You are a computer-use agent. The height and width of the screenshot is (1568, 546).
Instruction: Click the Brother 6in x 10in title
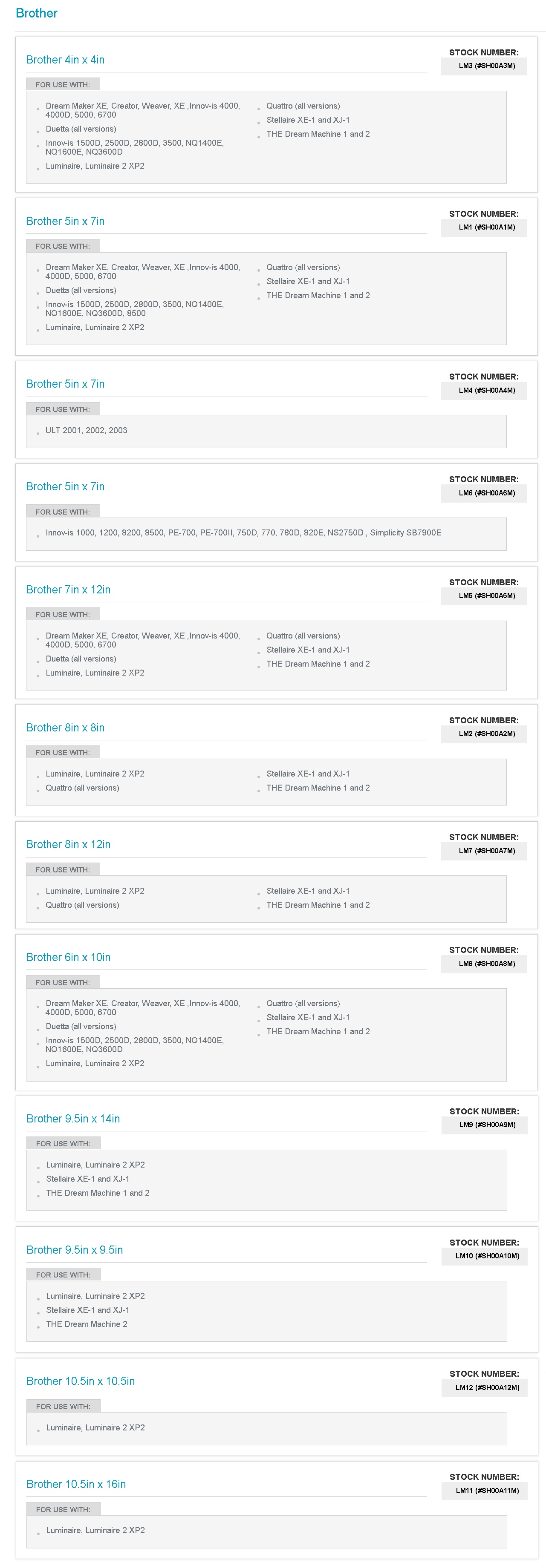[x=68, y=958]
